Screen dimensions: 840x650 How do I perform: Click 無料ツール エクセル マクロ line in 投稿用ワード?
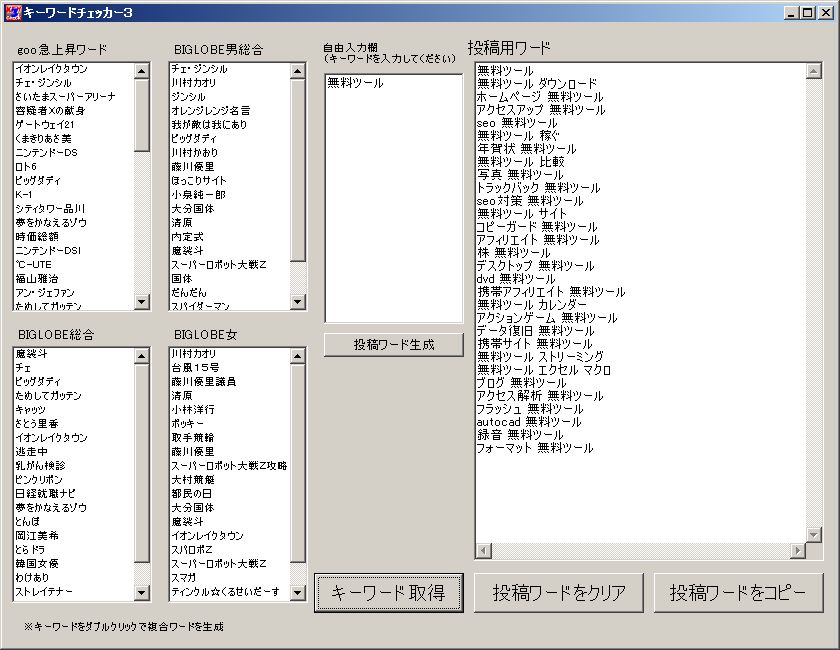[544, 370]
